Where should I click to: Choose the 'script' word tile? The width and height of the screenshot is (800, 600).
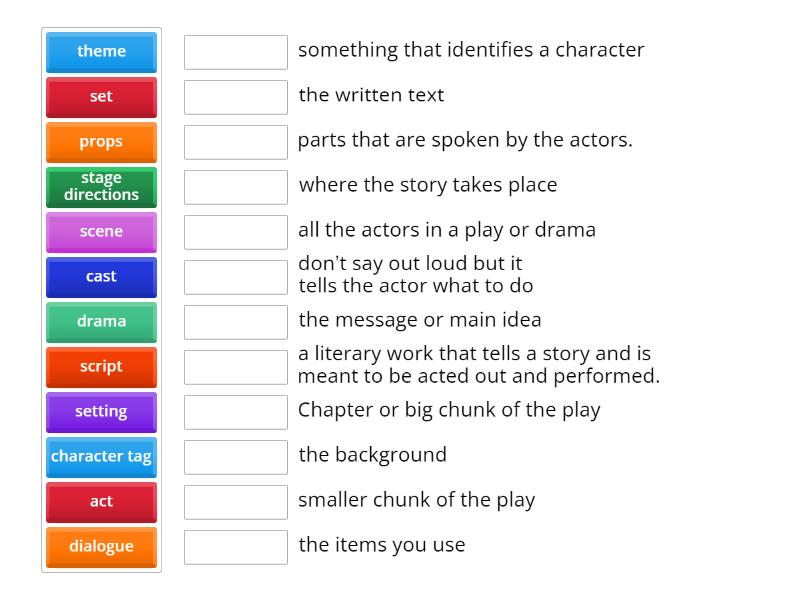coord(100,367)
